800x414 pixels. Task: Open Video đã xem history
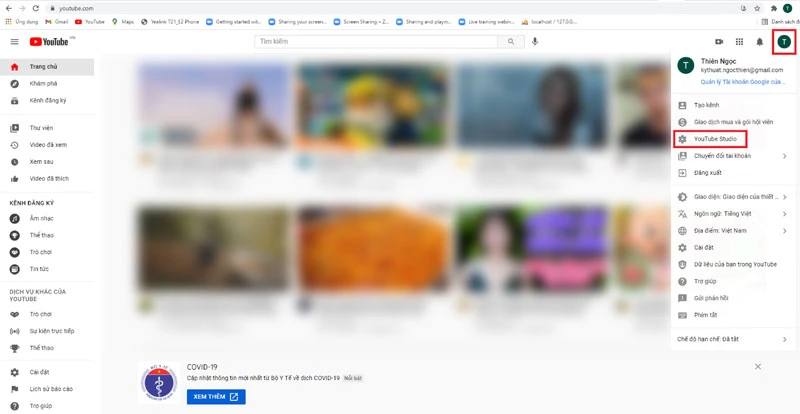tap(47, 145)
